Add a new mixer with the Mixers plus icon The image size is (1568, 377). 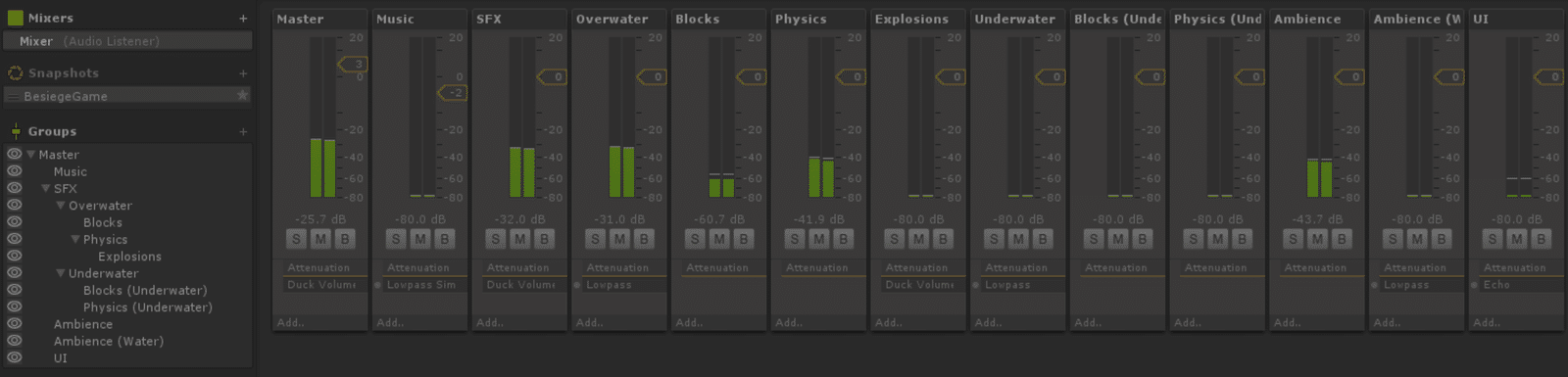243,19
